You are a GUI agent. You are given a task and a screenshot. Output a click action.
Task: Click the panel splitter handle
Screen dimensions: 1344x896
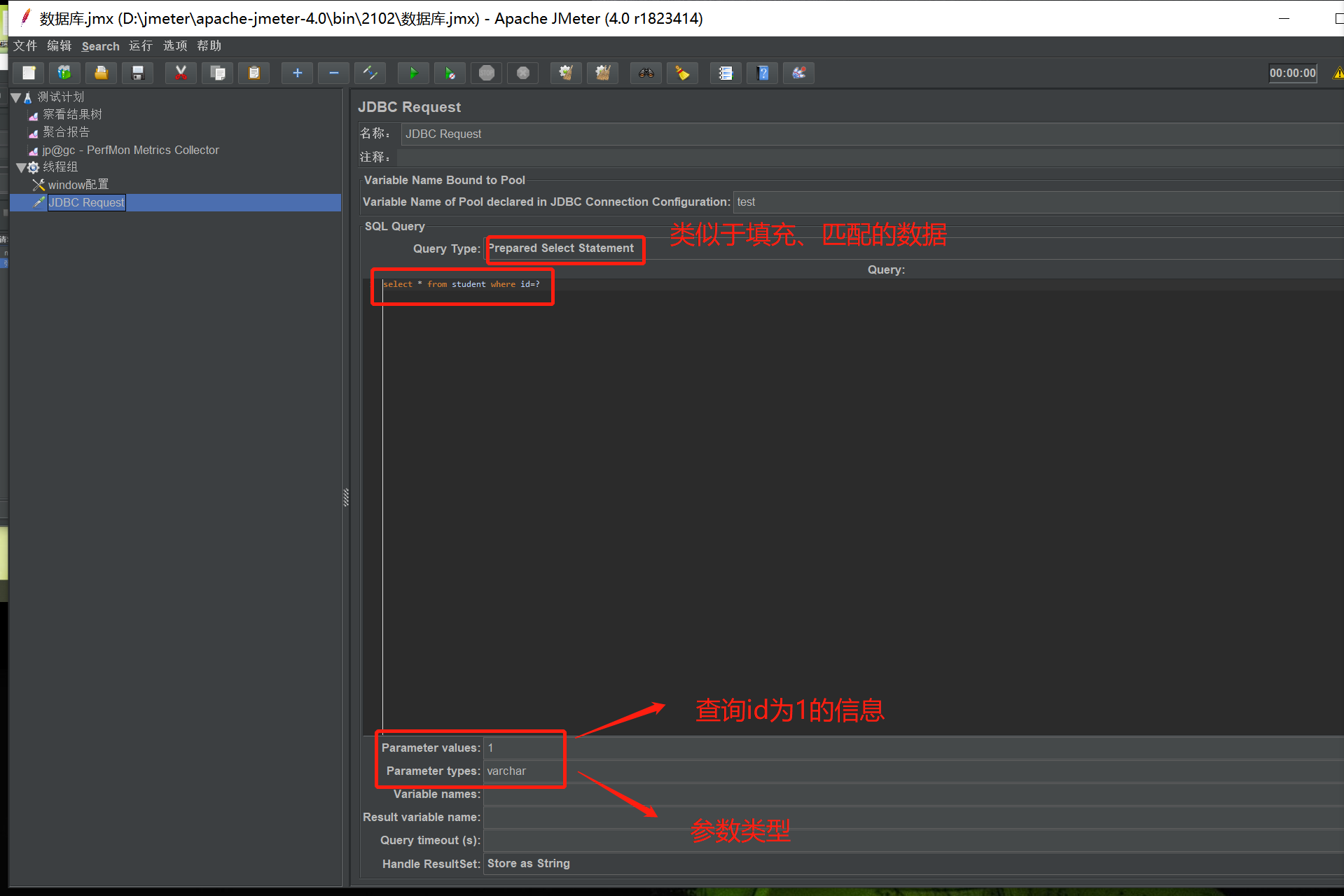[346, 497]
